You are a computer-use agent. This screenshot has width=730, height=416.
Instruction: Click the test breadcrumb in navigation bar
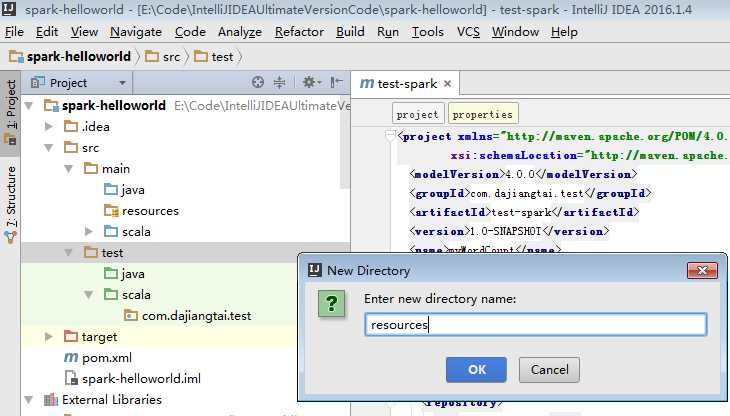tap(214, 57)
